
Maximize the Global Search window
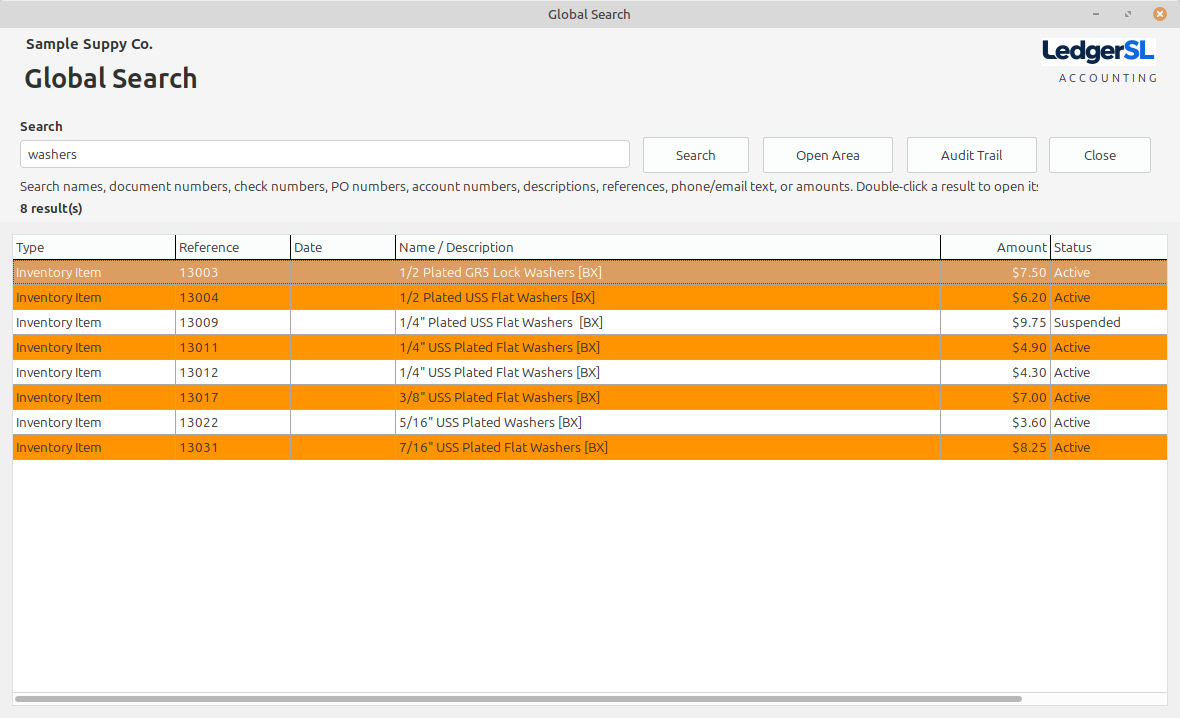pyautogui.click(x=1127, y=14)
